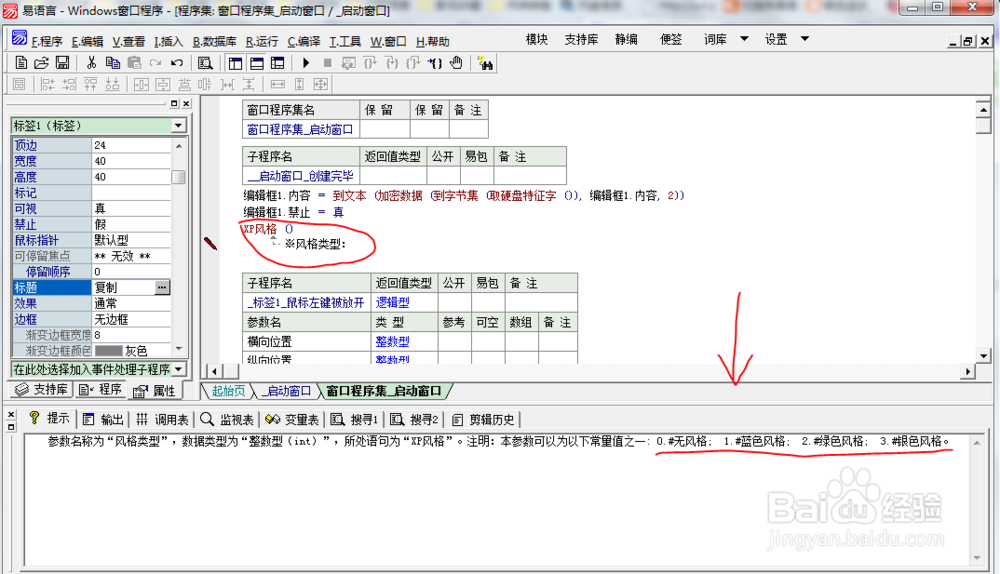Screen dimensions: 1000x574
Task: Paste with the clipboard icon
Action: coord(134,63)
